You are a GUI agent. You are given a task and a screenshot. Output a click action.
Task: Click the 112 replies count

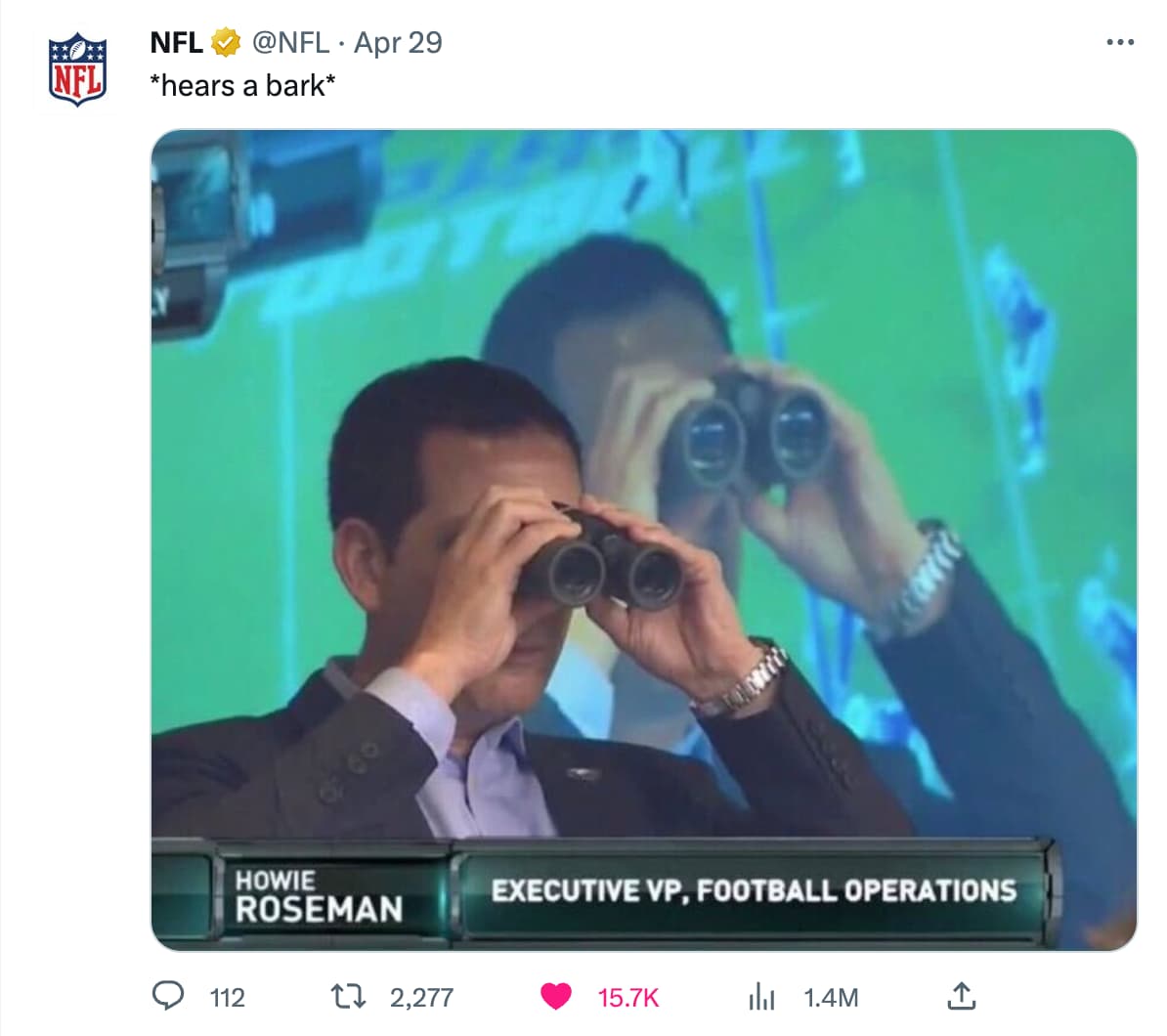227,997
